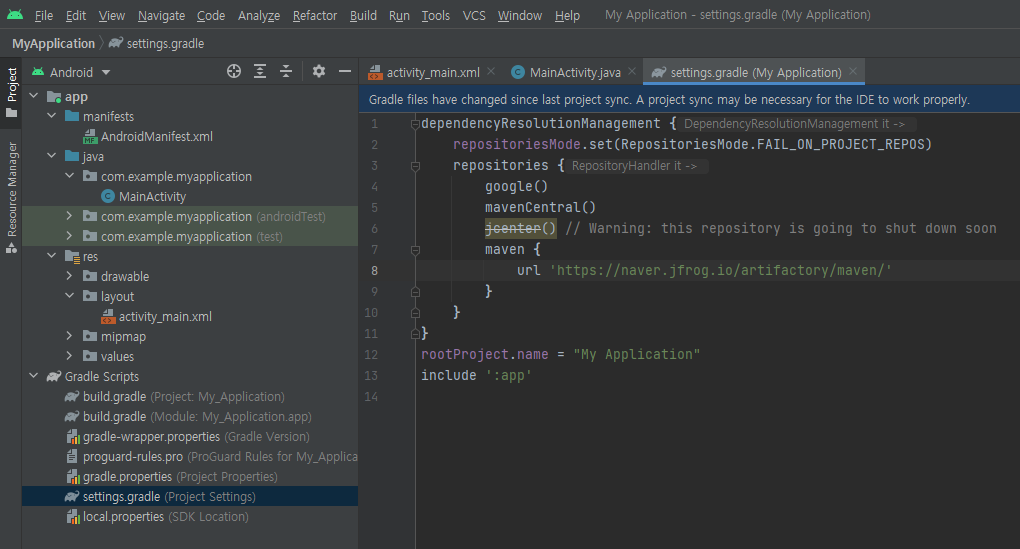Click the strikethrough jcenter() call
The height and width of the screenshot is (549, 1020).
[x=520, y=228]
